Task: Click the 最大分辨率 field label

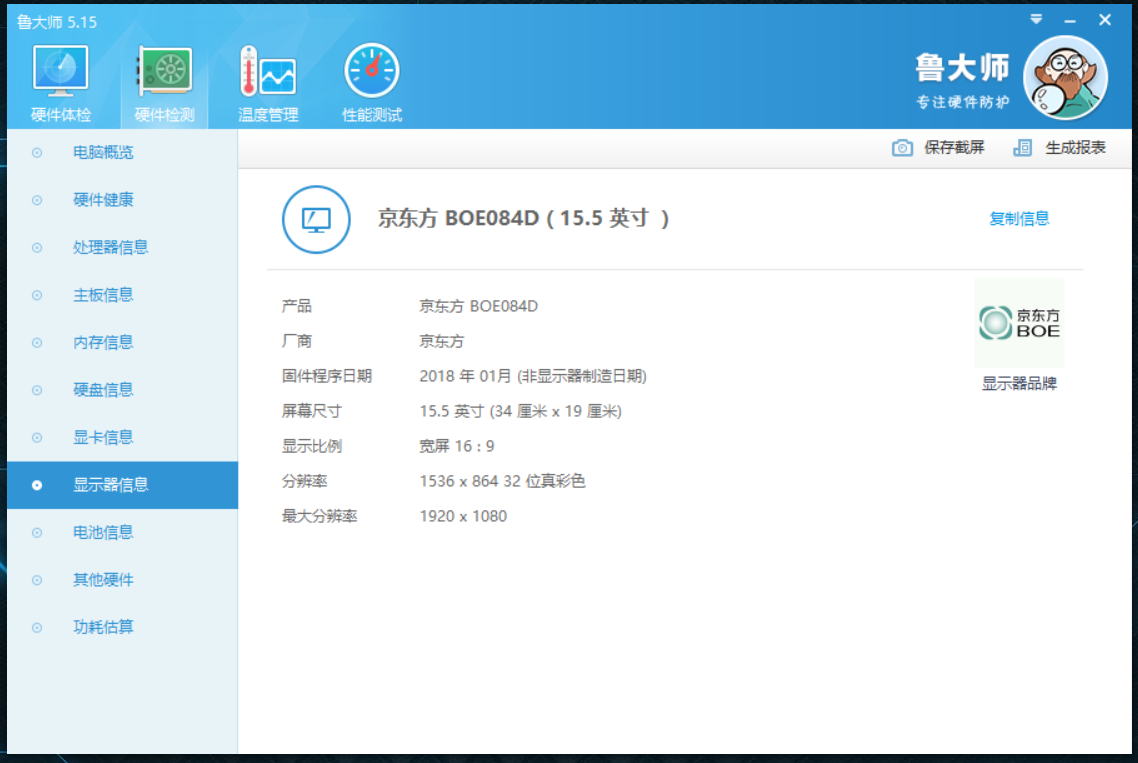Action: (319, 516)
